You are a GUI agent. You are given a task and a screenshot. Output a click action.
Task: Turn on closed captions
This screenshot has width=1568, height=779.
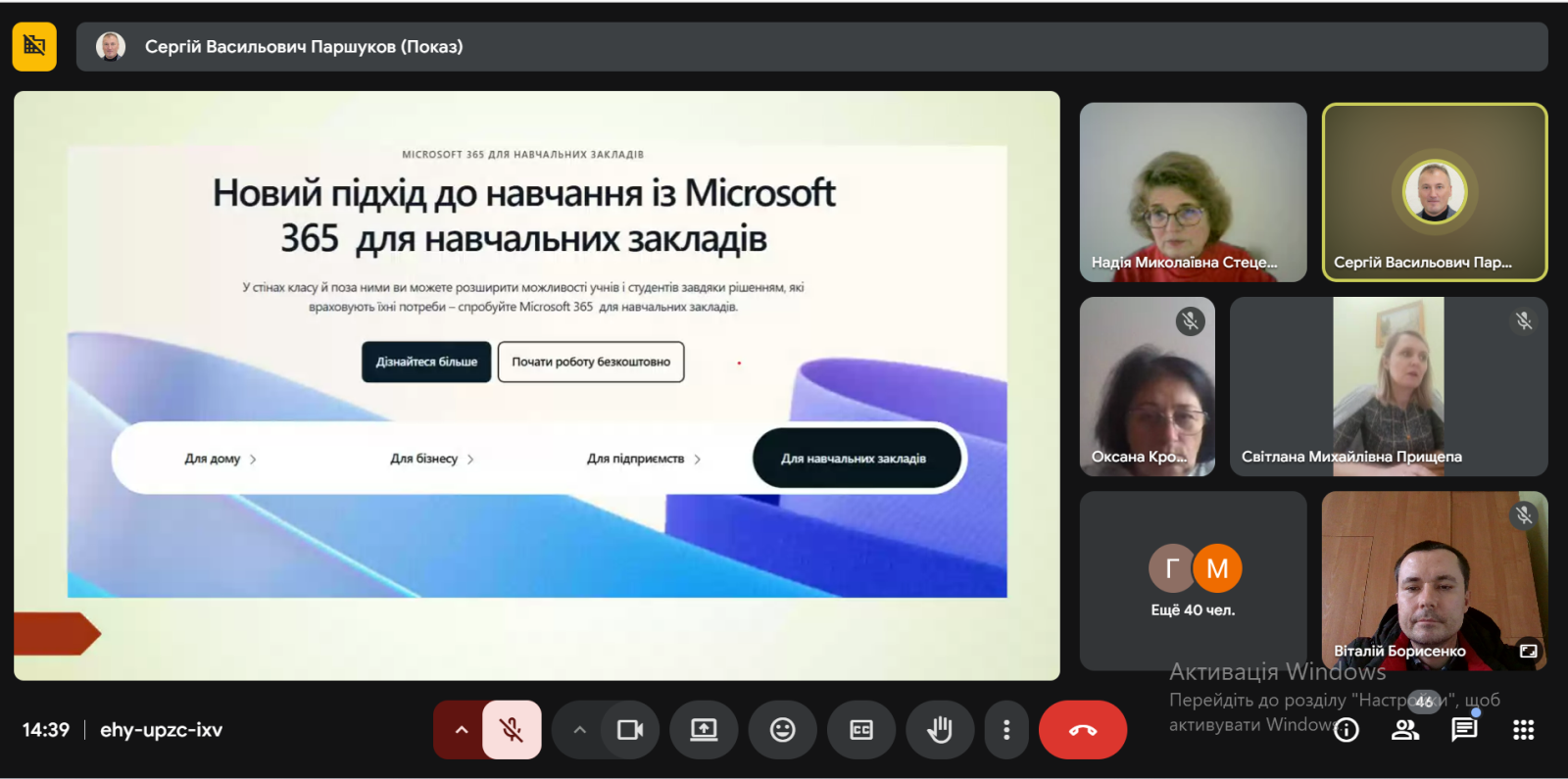pyautogui.click(x=860, y=730)
